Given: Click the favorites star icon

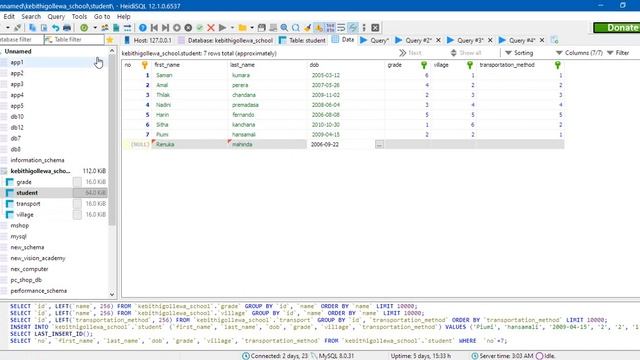Looking at the screenshot, I should [x=110, y=40].
